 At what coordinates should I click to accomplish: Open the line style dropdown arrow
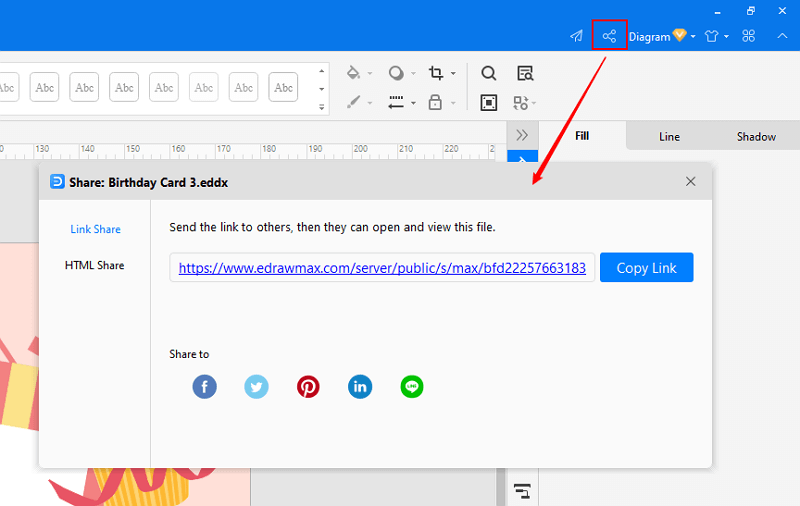pos(413,103)
